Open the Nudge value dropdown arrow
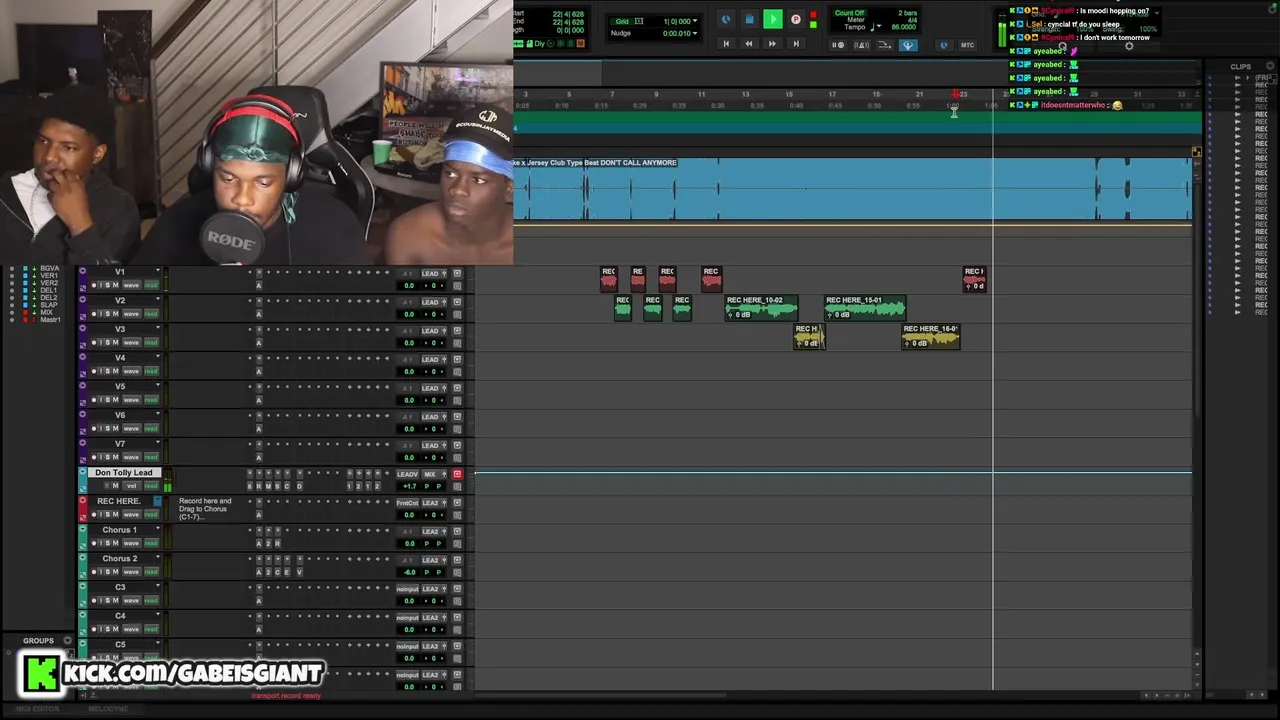The width and height of the screenshot is (1280, 720). click(696, 33)
